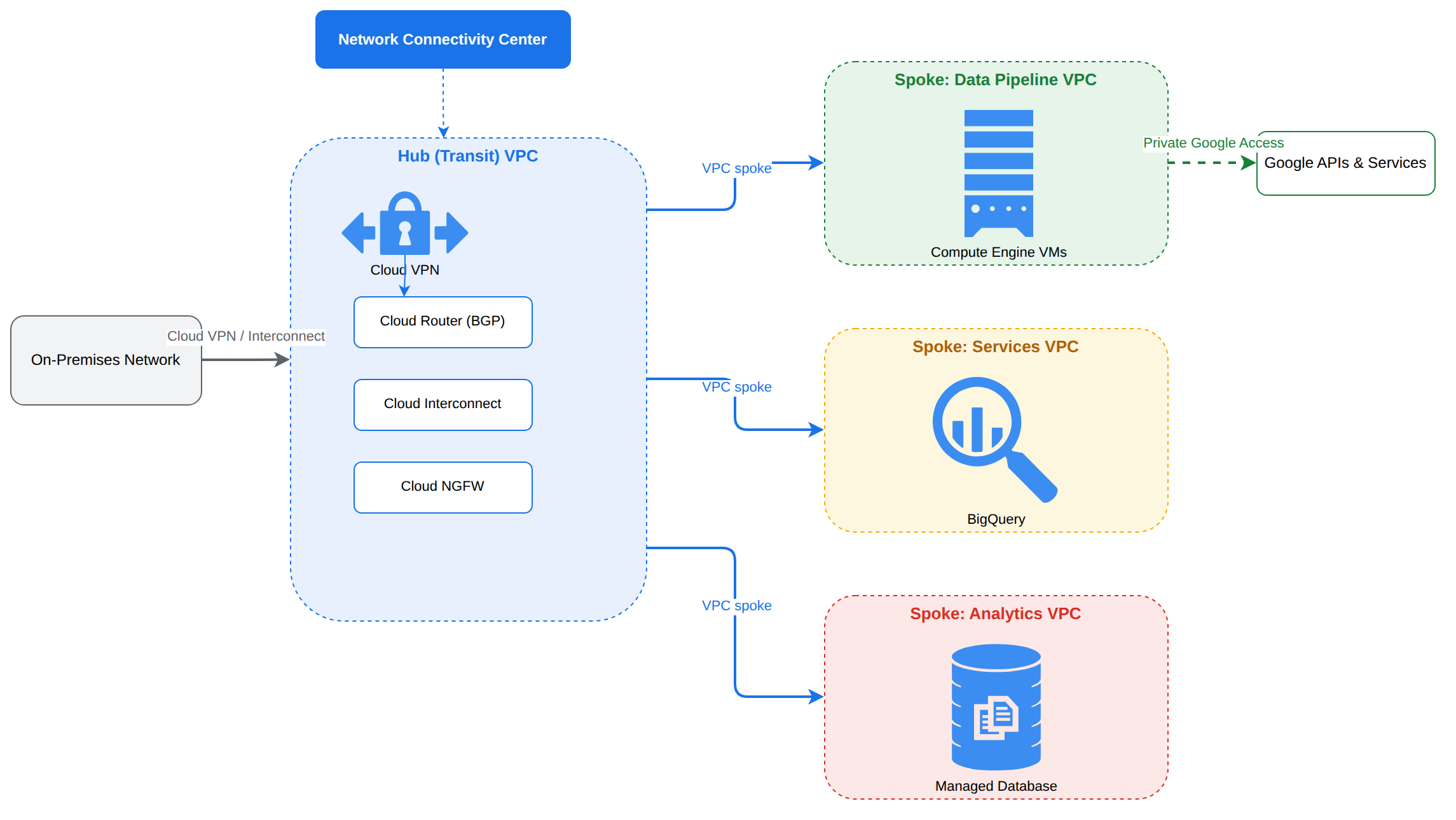
Task: Click the Managed Database cylinder icon
Action: (996, 707)
